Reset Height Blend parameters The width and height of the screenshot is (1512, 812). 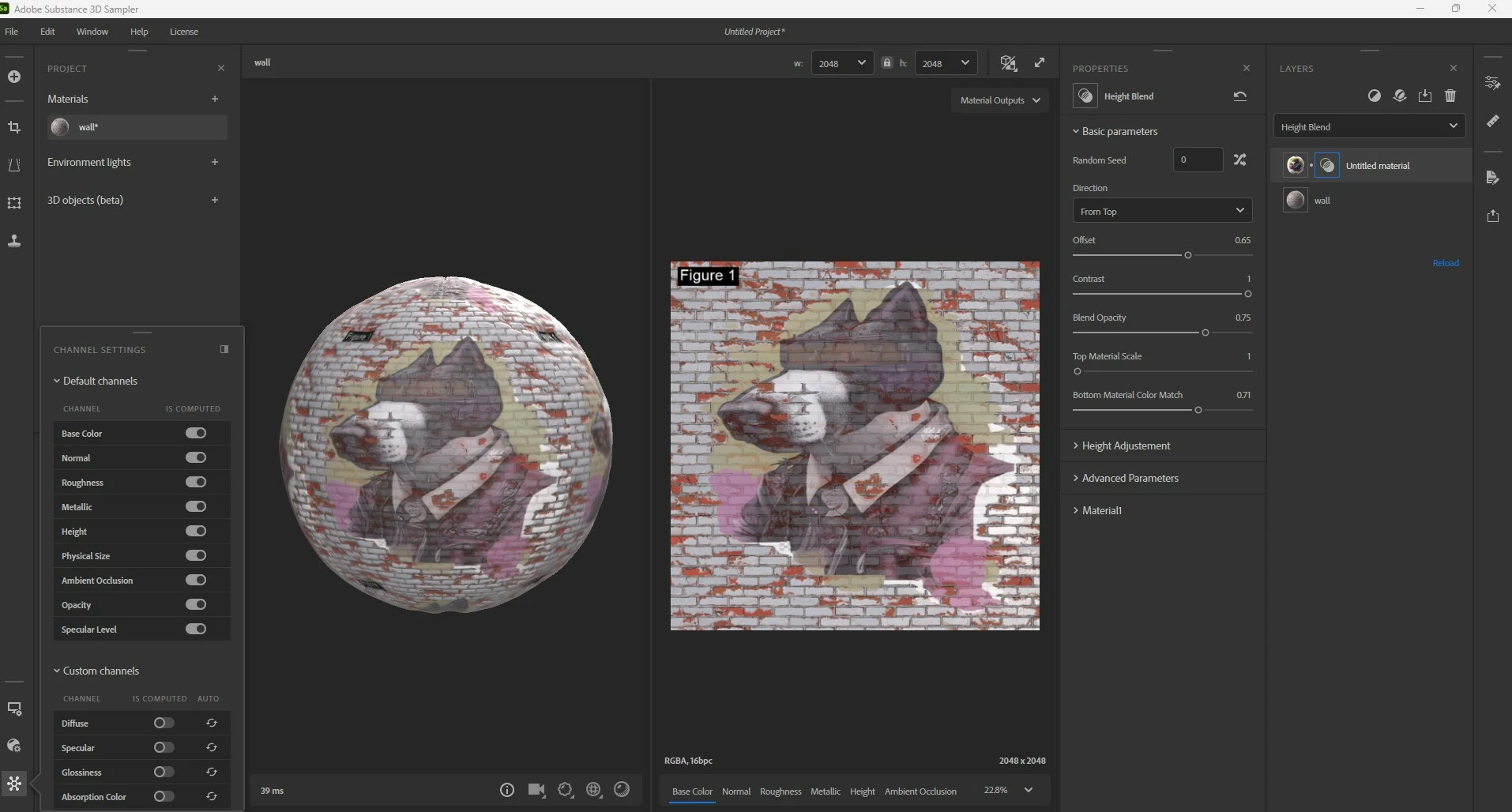[x=1240, y=96]
